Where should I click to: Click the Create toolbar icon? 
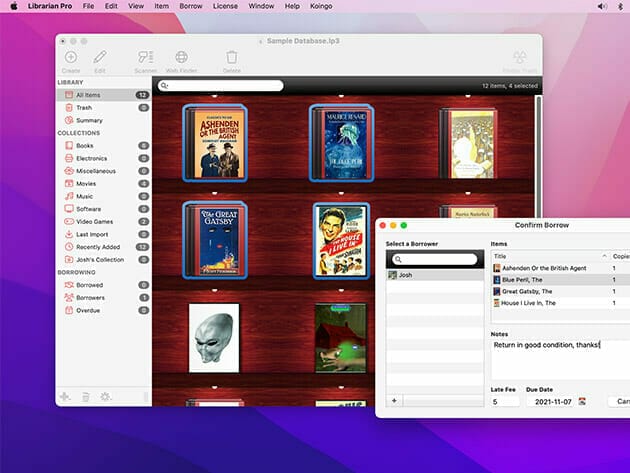pos(70,58)
